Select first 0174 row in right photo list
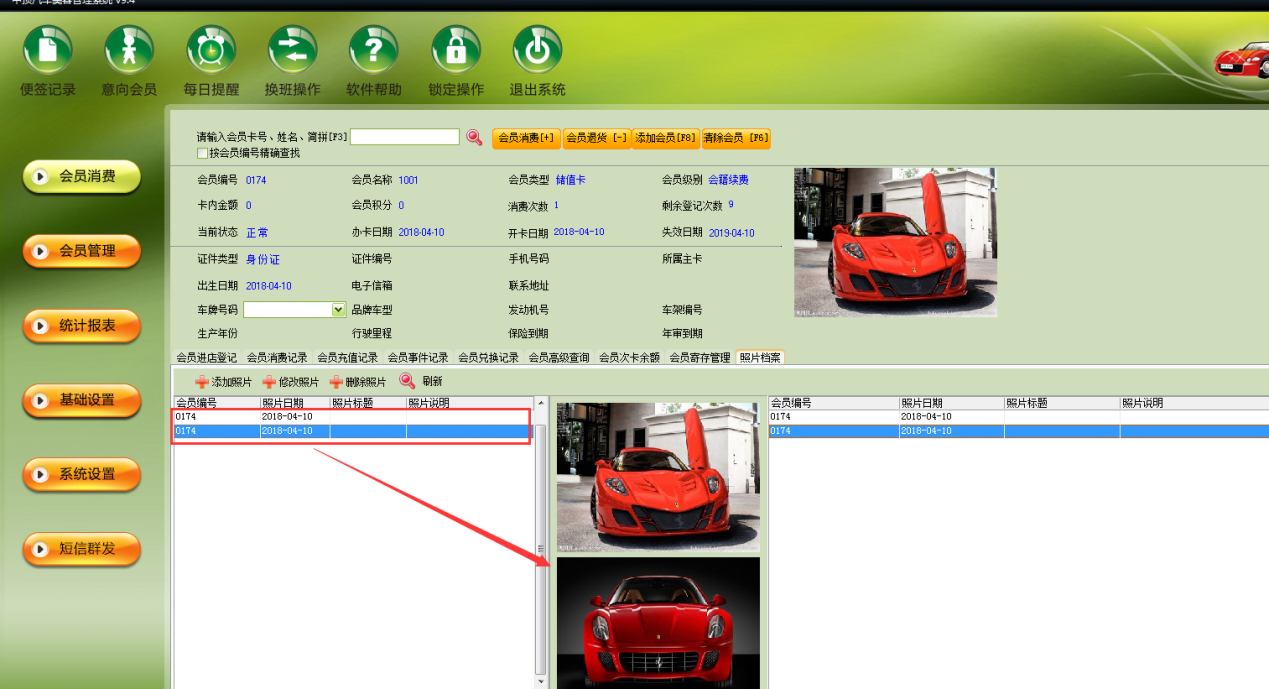Viewport: 1269px width, 689px height. [1018, 417]
